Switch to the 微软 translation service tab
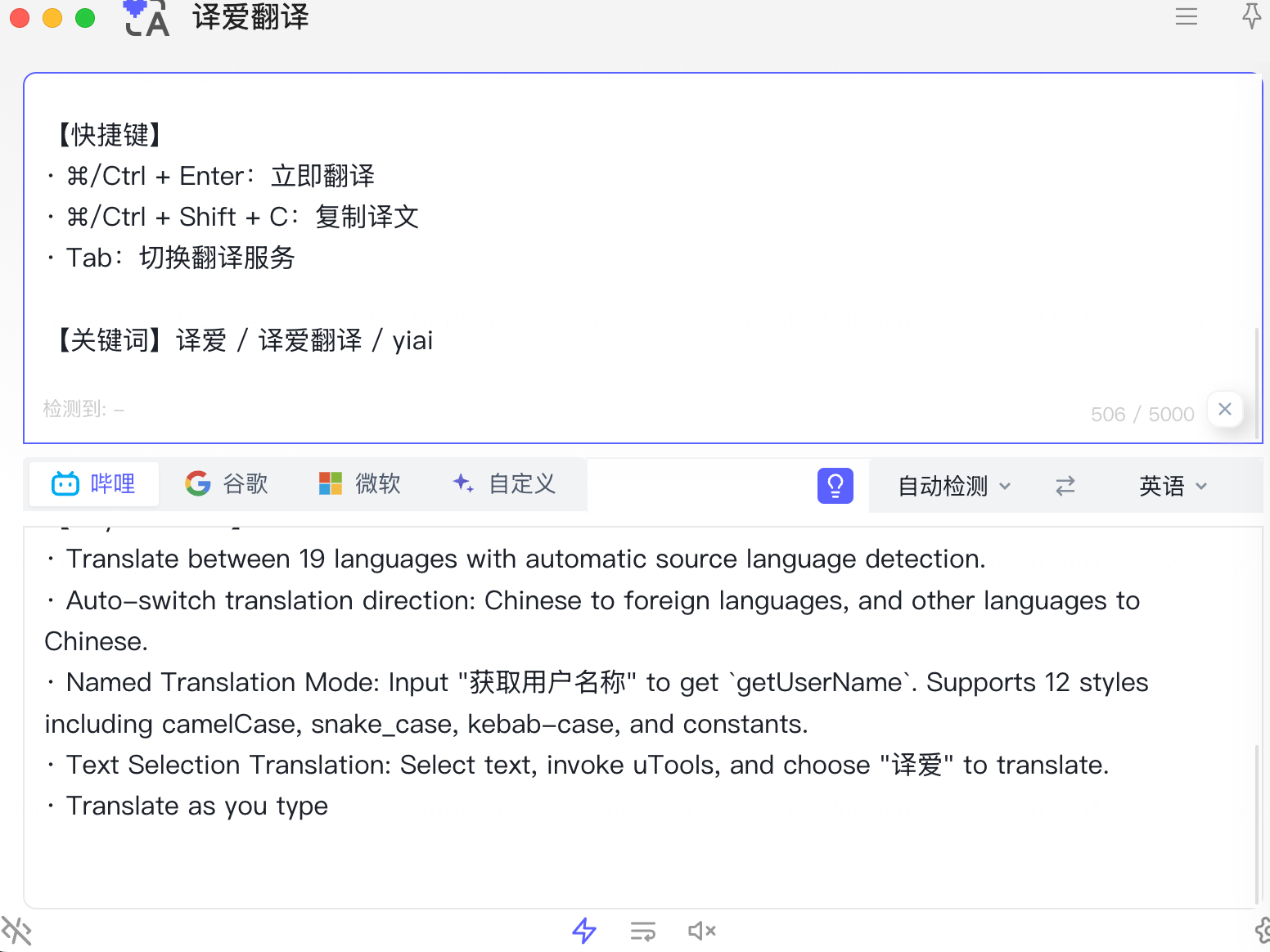The height and width of the screenshot is (952, 1270). [359, 484]
